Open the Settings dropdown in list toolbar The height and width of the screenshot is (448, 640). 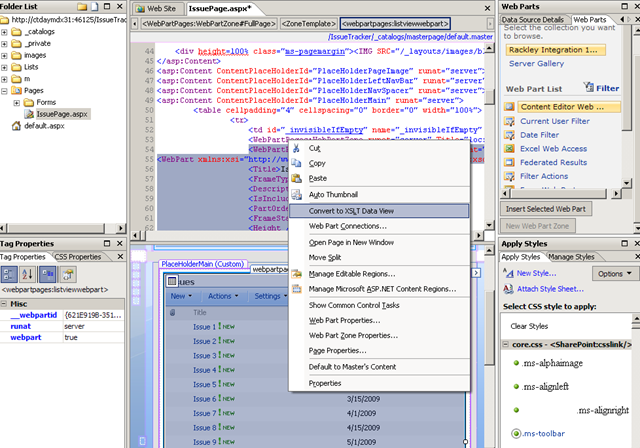[271, 296]
